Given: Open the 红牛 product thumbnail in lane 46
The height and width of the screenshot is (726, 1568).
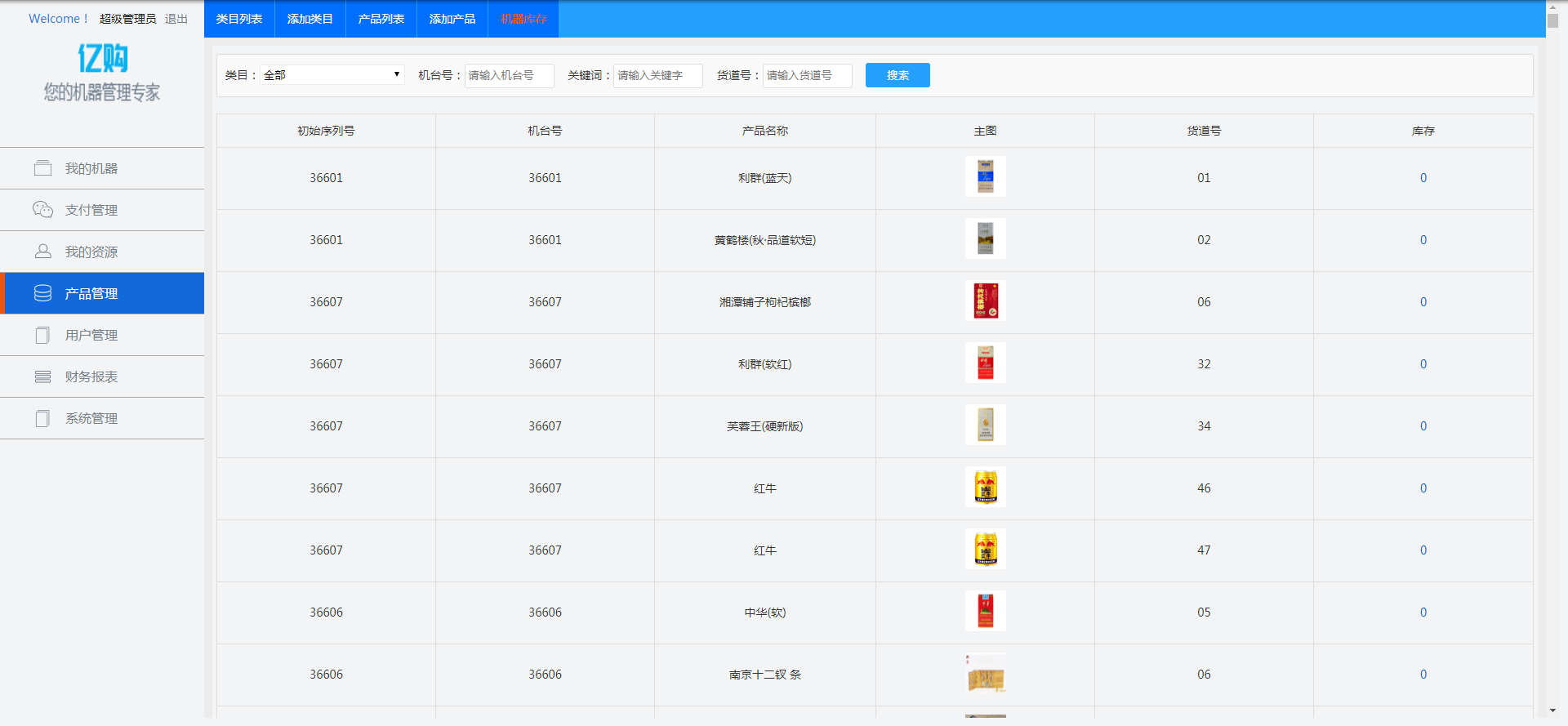Looking at the screenshot, I should [985, 488].
